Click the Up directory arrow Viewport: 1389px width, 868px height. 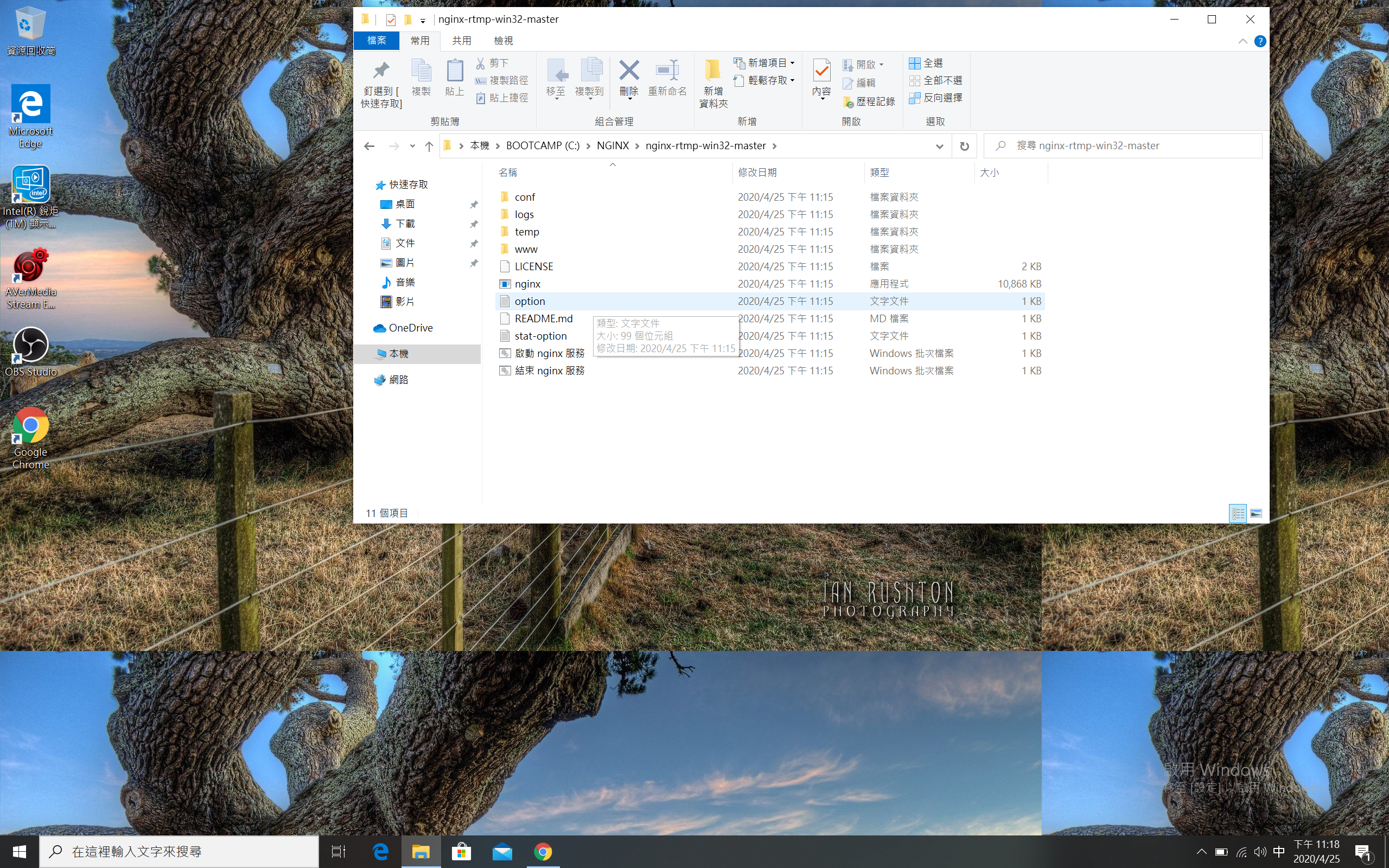pyautogui.click(x=429, y=146)
